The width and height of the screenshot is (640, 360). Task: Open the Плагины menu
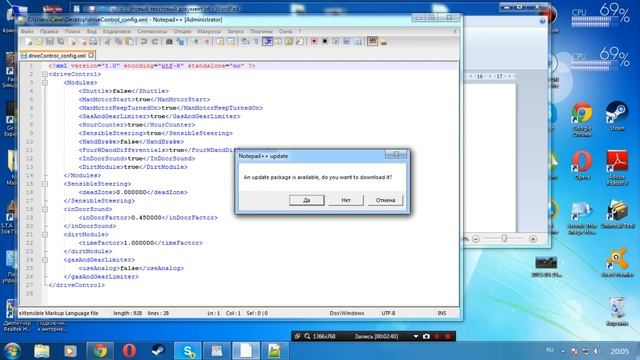coord(261,31)
